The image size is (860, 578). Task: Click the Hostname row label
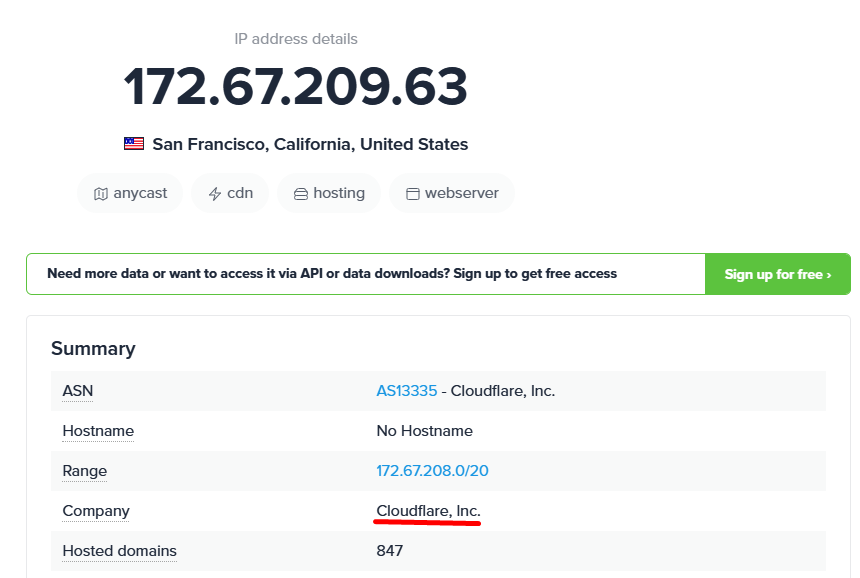pos(98,431)
